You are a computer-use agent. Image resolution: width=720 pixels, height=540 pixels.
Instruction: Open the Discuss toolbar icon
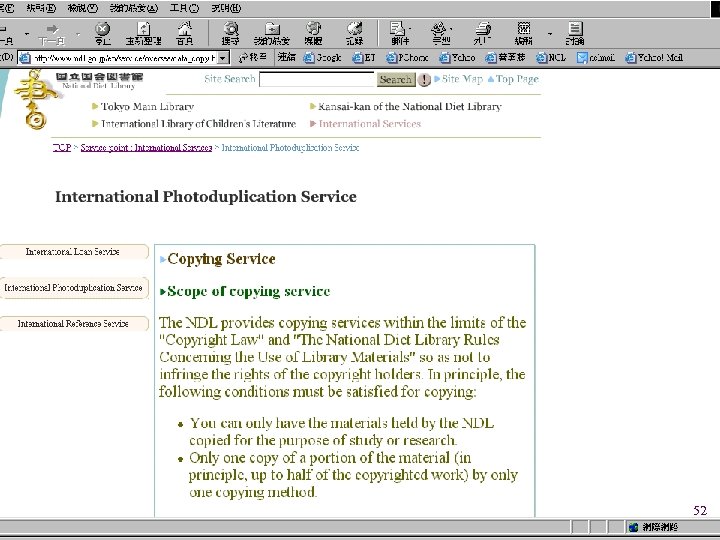pos(575,34)
